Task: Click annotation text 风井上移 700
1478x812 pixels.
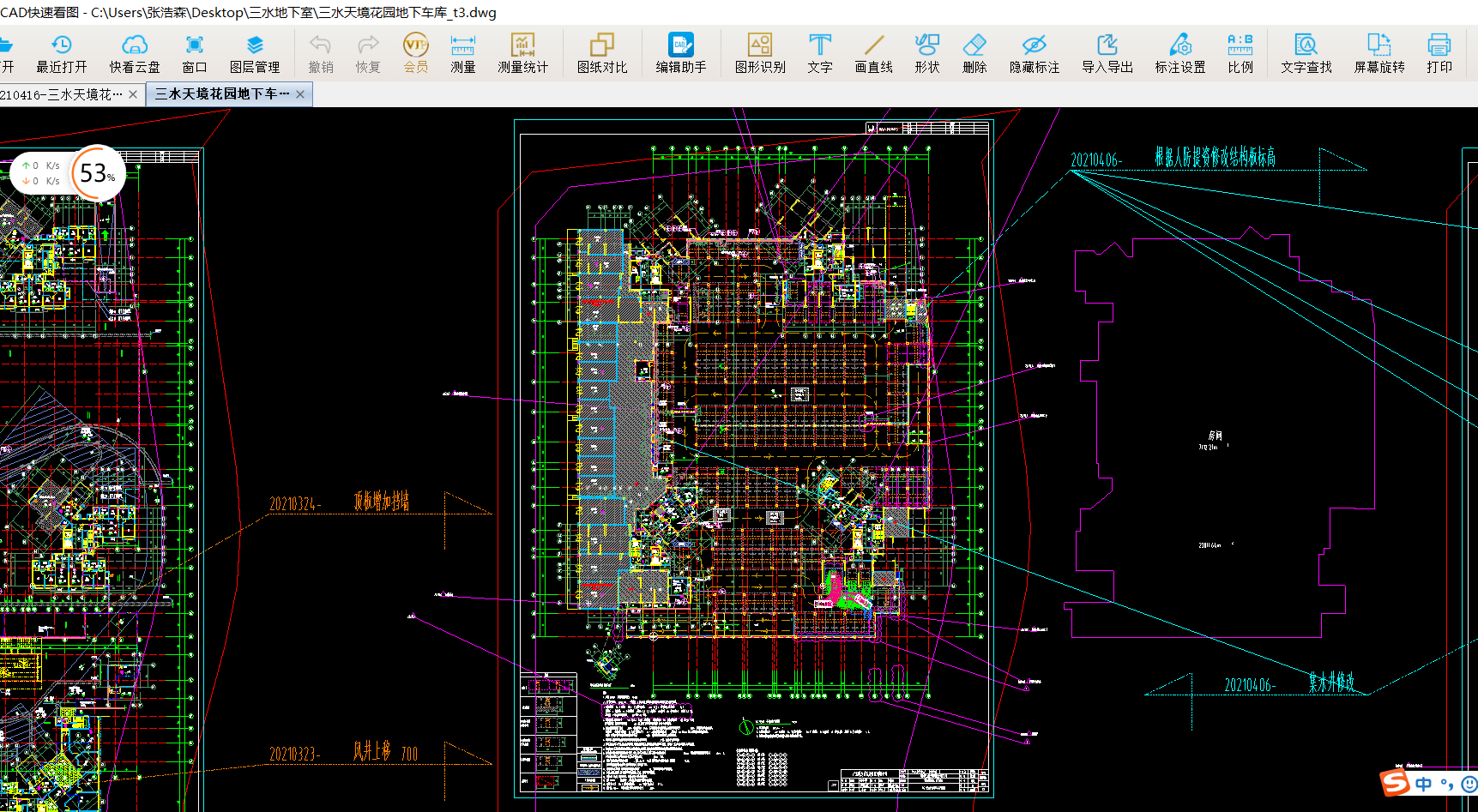Action: [x=385, y=752]
